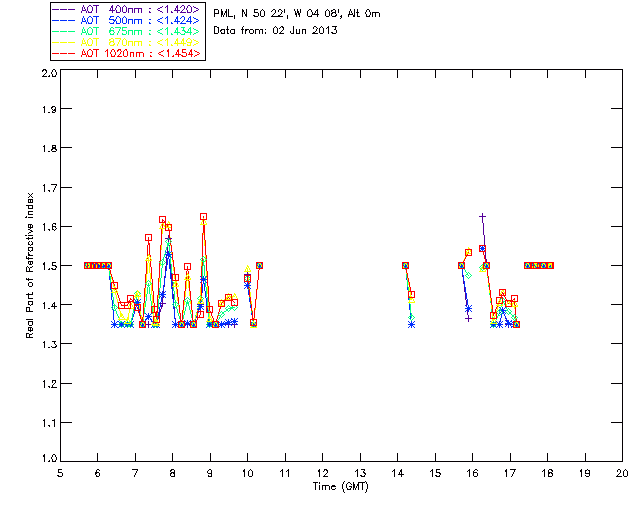Screen dimensions: 640x512
Task: Click the 'Time (GMT)' axis label
Action: click(x=340, y=487)
